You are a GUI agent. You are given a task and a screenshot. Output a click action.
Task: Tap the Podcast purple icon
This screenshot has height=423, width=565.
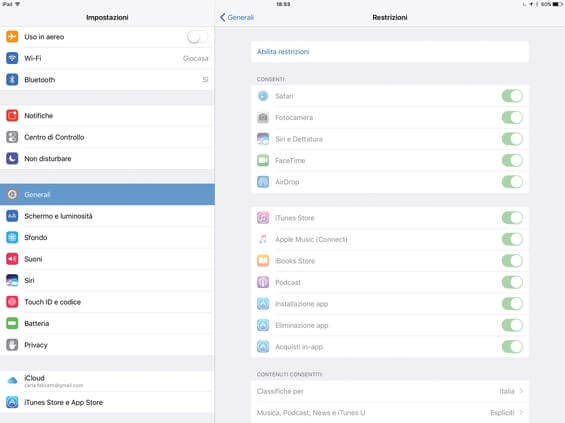coord(263,282)
